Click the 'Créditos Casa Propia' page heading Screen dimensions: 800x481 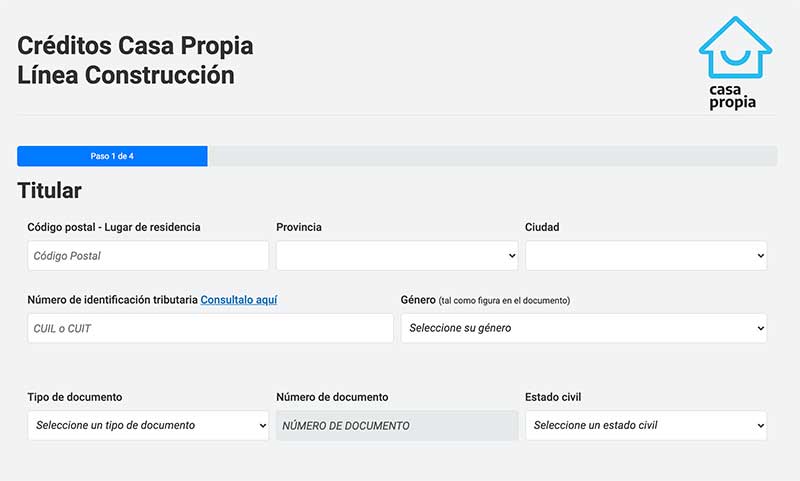coord(135,46)
